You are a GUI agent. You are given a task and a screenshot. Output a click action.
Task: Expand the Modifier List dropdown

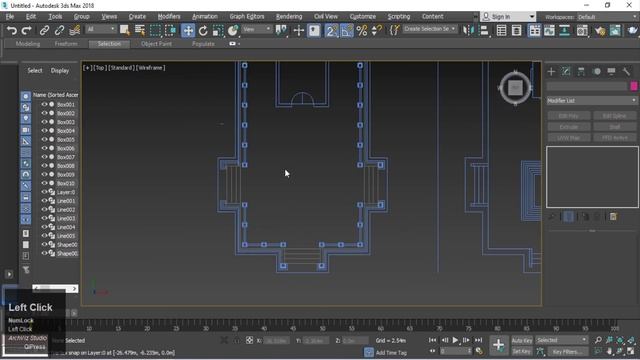click(x=592, y=100)
